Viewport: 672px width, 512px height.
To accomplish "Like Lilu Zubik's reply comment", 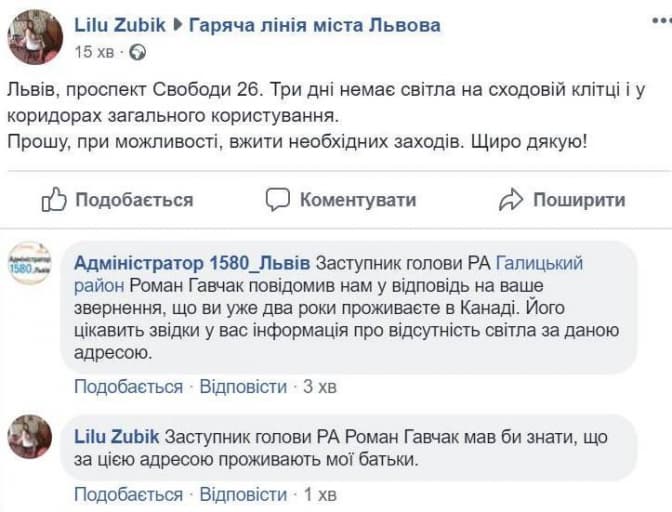I will click(128, 494).
